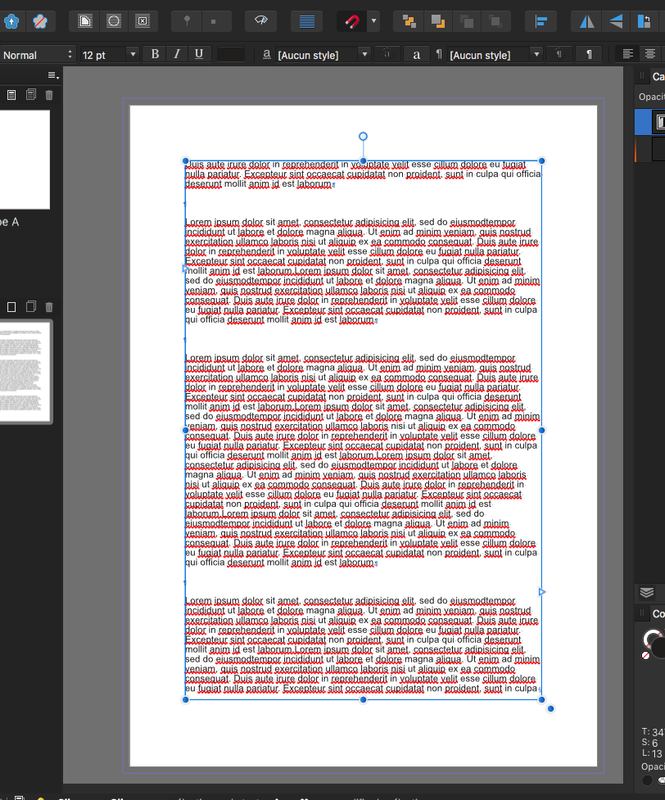The height and width of the screenshot is (800, 665).
Task: Click the no-color red slash swatch
Action: click(646, 655)
